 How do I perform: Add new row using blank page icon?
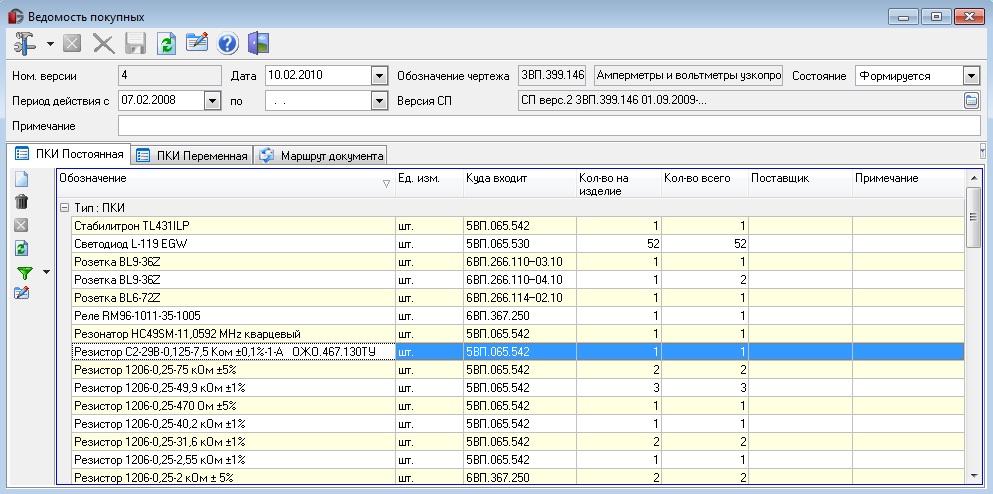(22, 179)
